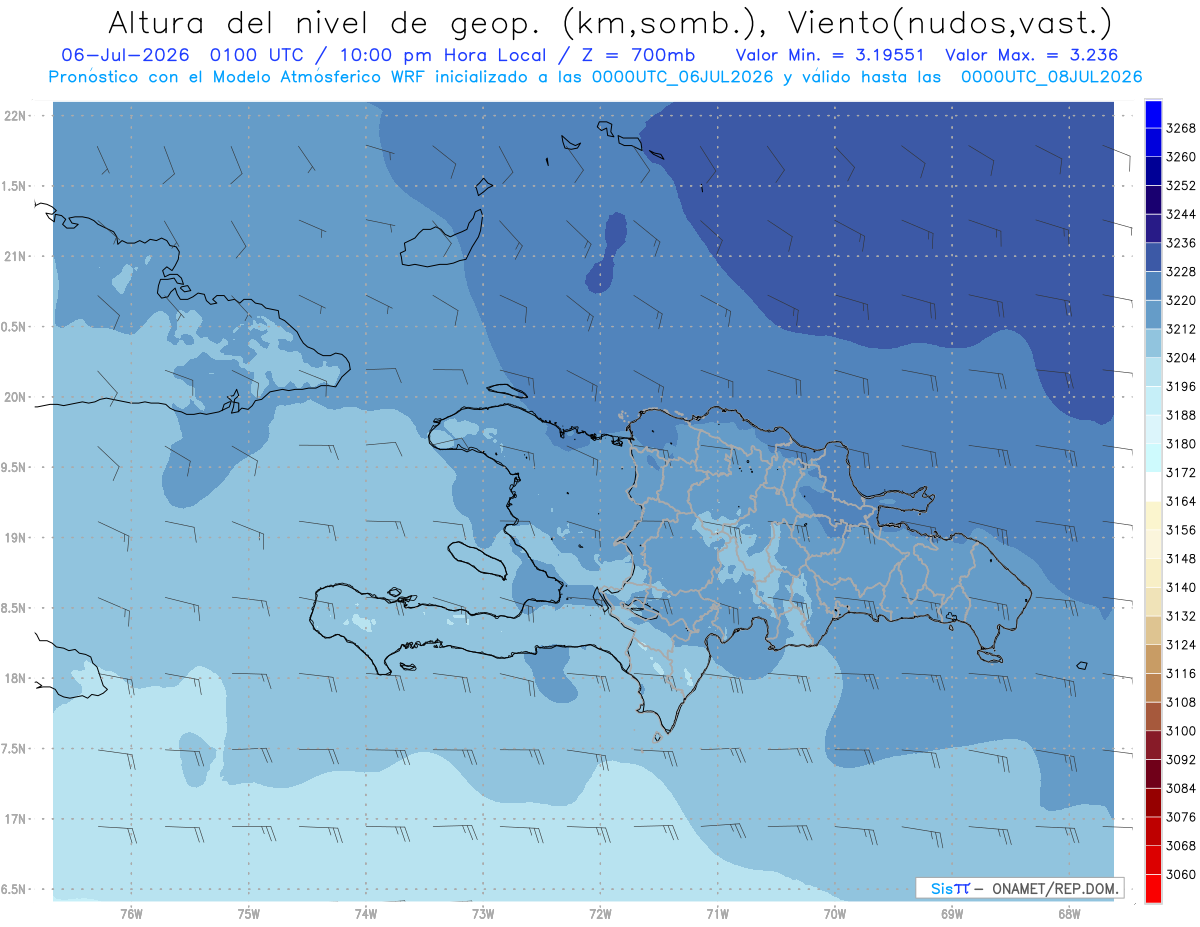Click the color bar segment between 3236 and 3228
The height and width of the screenshot is (927, 1200).
click(1153, 258)
